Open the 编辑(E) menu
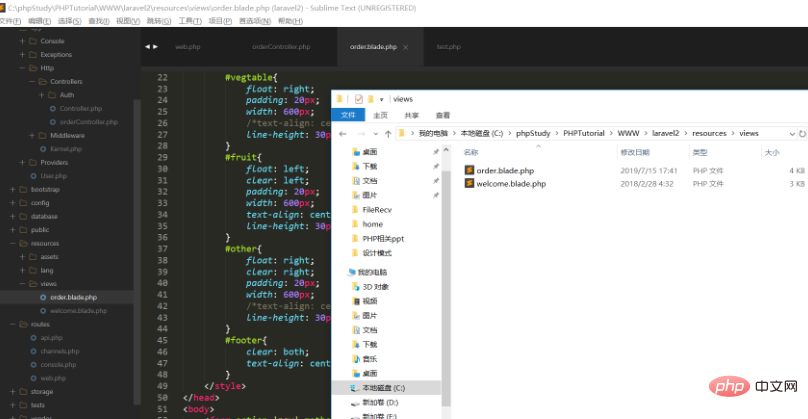Image resolution: width=808 pixels, height=419 pixels. click(x=40, y=21)
